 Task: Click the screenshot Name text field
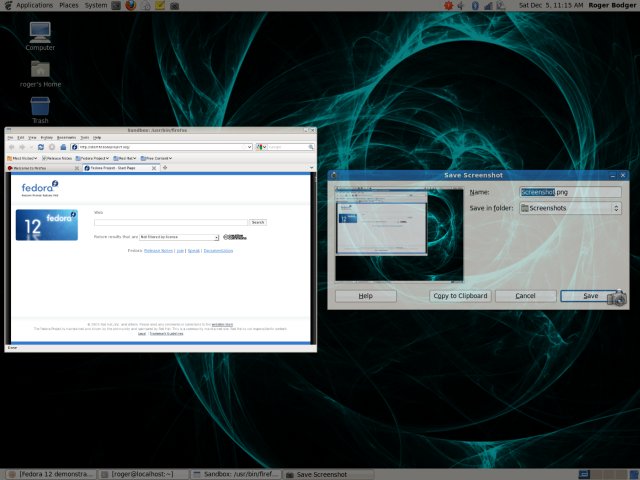571,192
